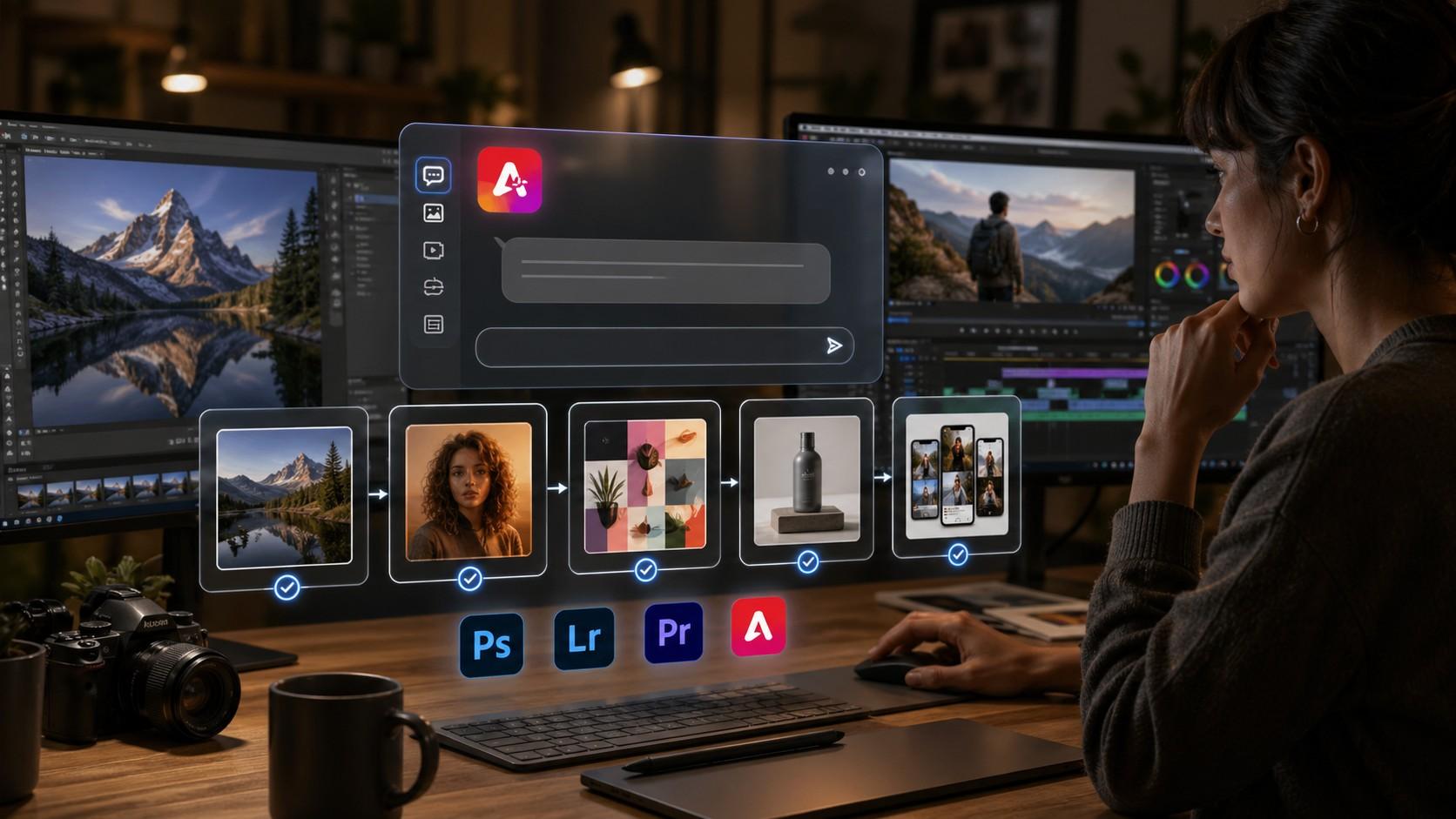Toggle the checkmark below the curly-haired portrait card
Screen dimensions: 1456x819
(469, 579)
